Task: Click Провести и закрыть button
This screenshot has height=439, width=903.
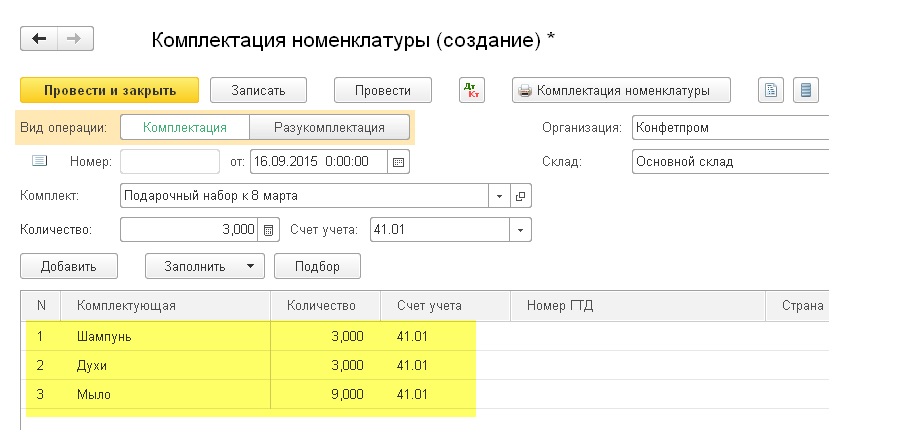Action: point(109,90)
